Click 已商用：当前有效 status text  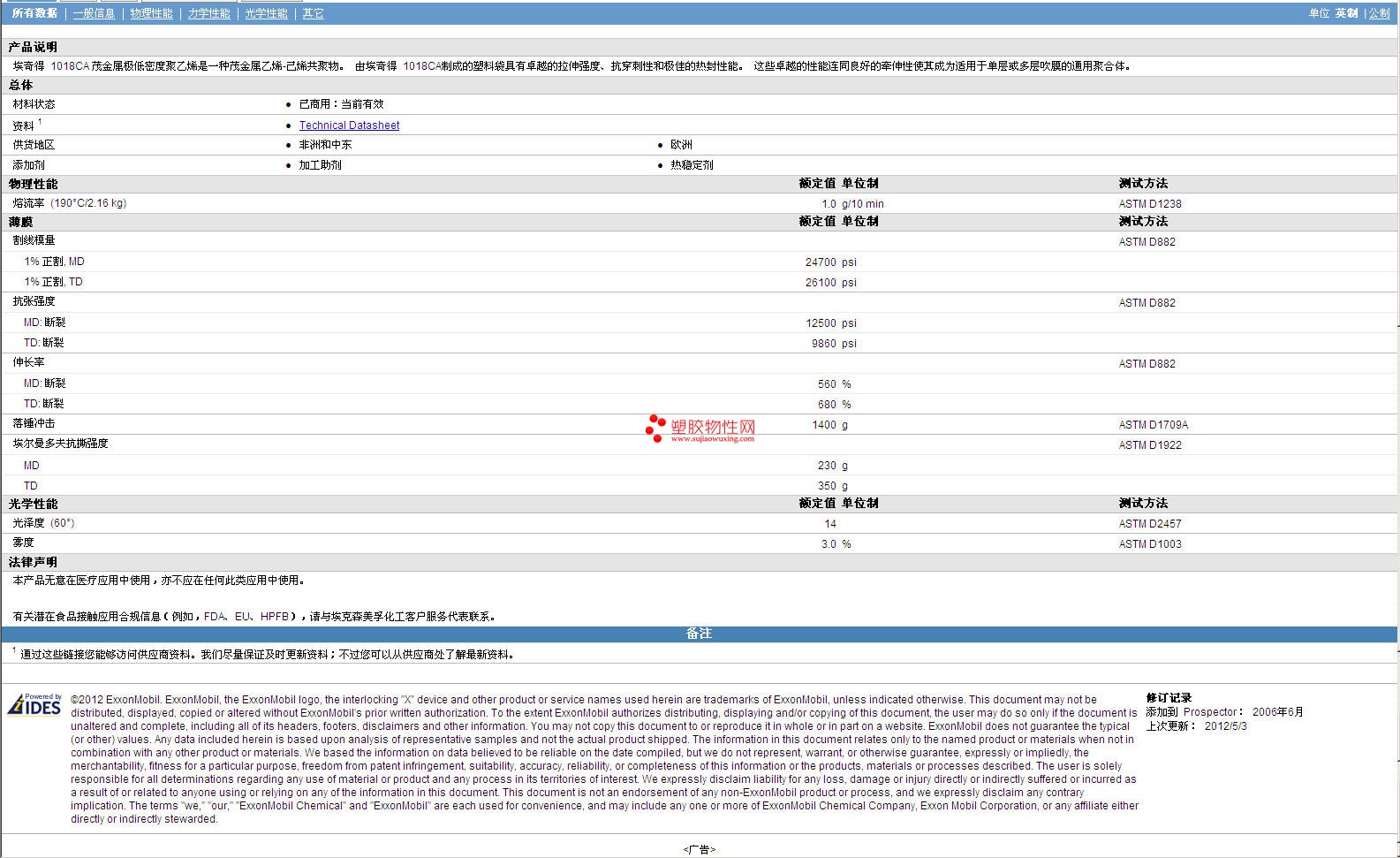[x=341, y=104]
